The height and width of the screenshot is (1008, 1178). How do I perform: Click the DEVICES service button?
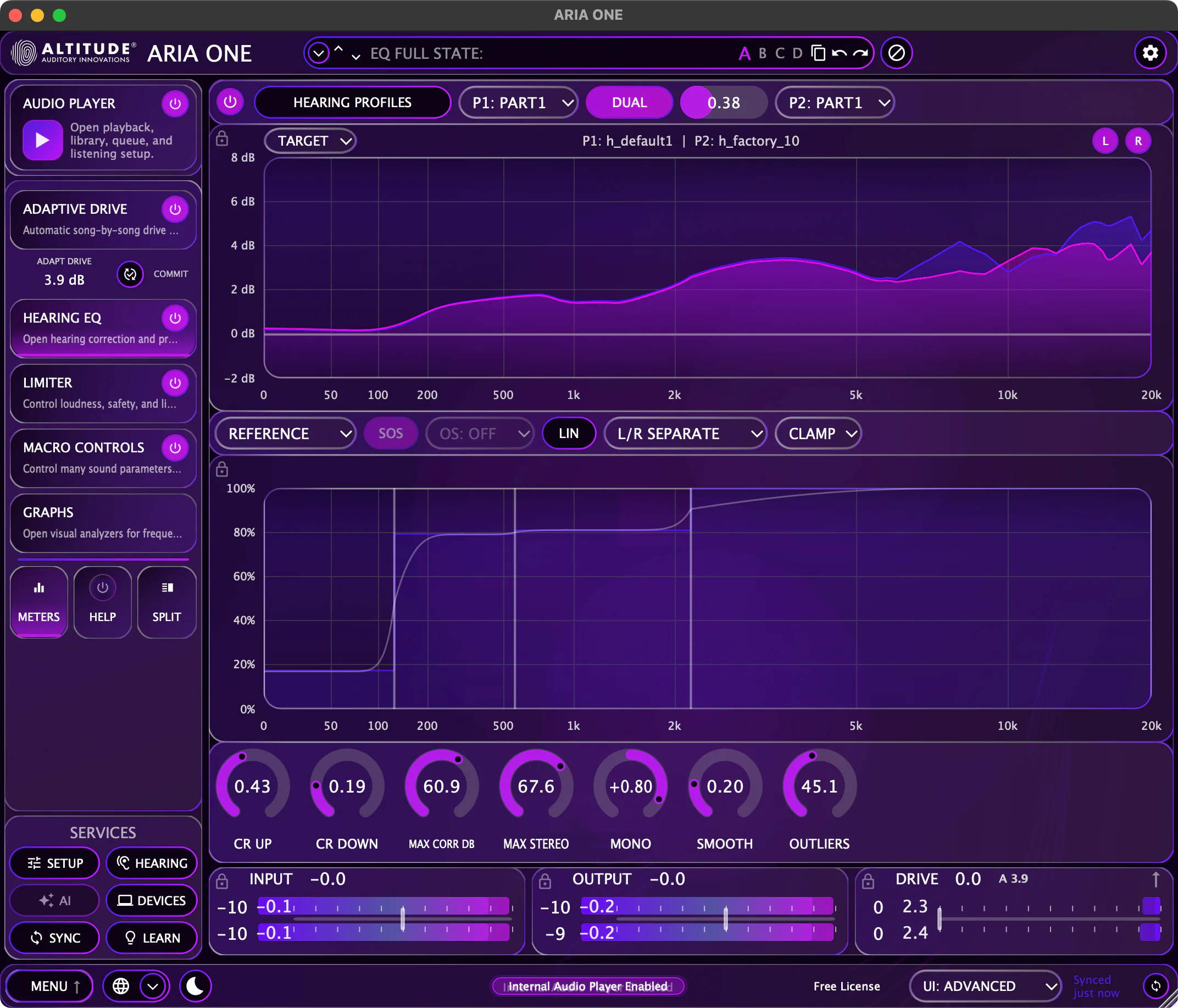tap(152, 900)
